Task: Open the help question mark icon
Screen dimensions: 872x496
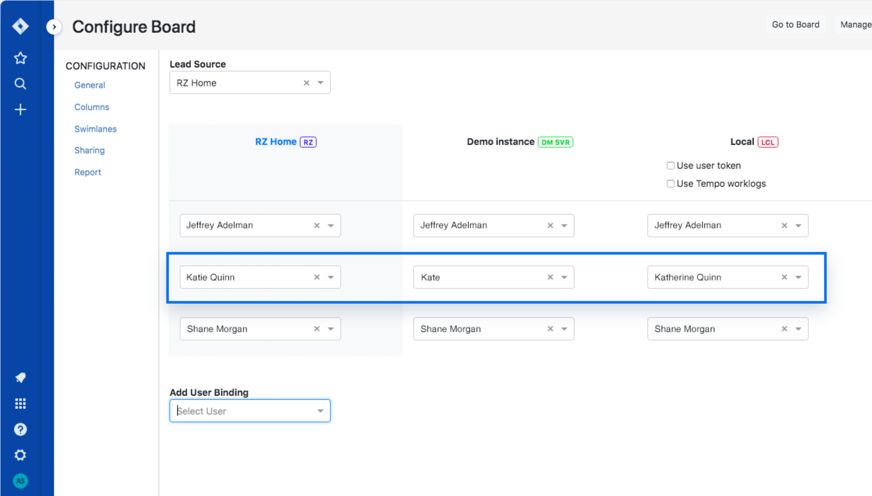Action: 20,429
